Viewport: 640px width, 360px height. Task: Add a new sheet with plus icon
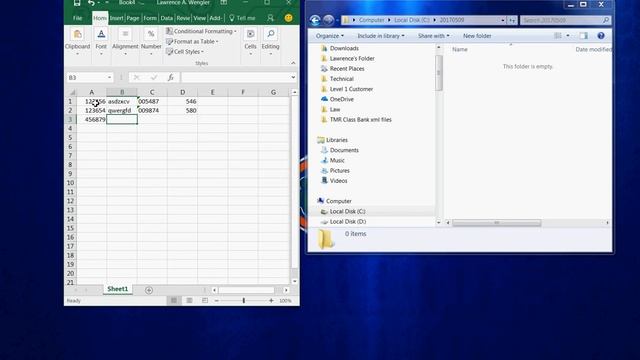149,290
